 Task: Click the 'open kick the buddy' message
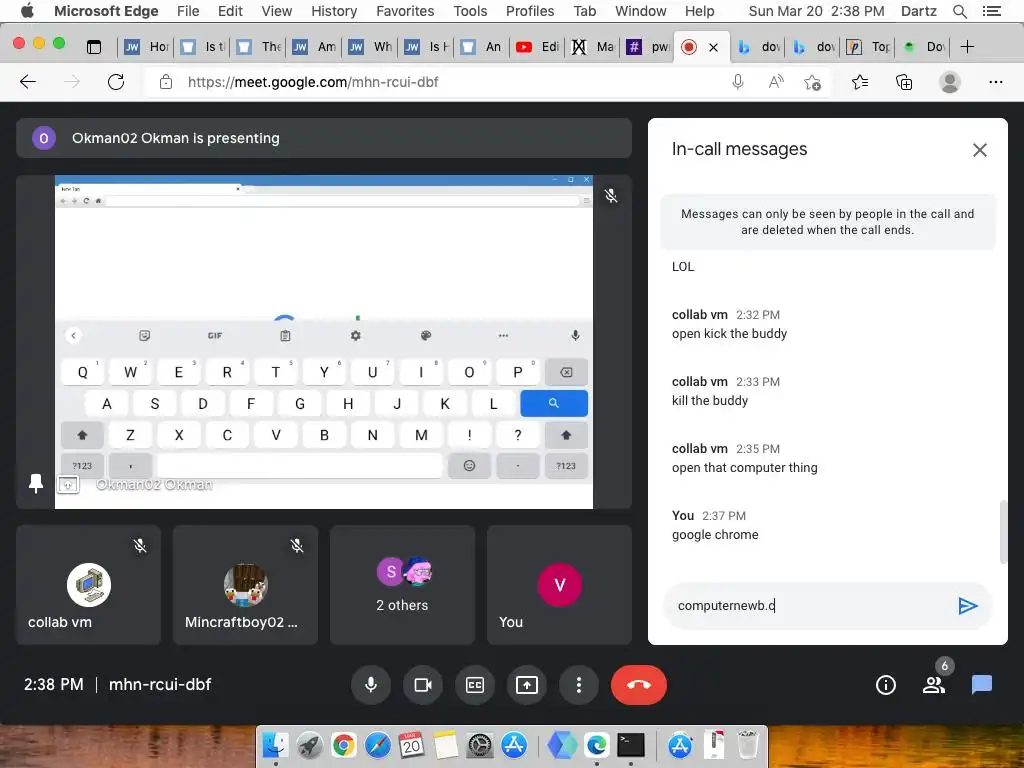pyautogui.click(x=729, y=334)
